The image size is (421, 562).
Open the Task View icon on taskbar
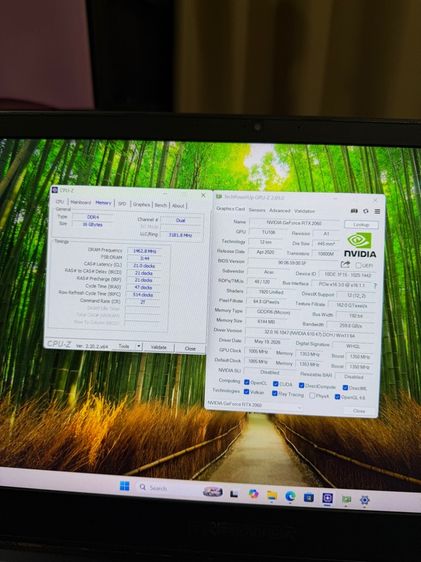tap(234, 494)
